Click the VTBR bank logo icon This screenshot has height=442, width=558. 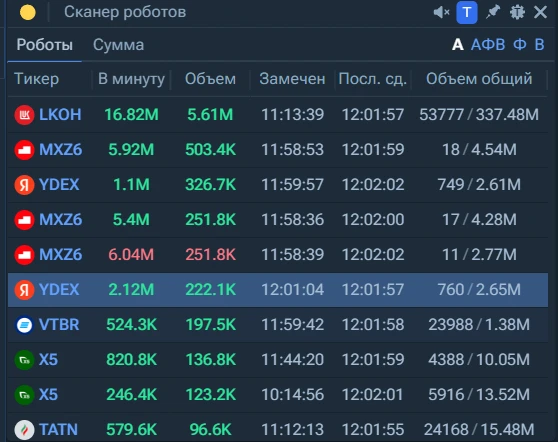pyautogui.click(x=24, y=325)
